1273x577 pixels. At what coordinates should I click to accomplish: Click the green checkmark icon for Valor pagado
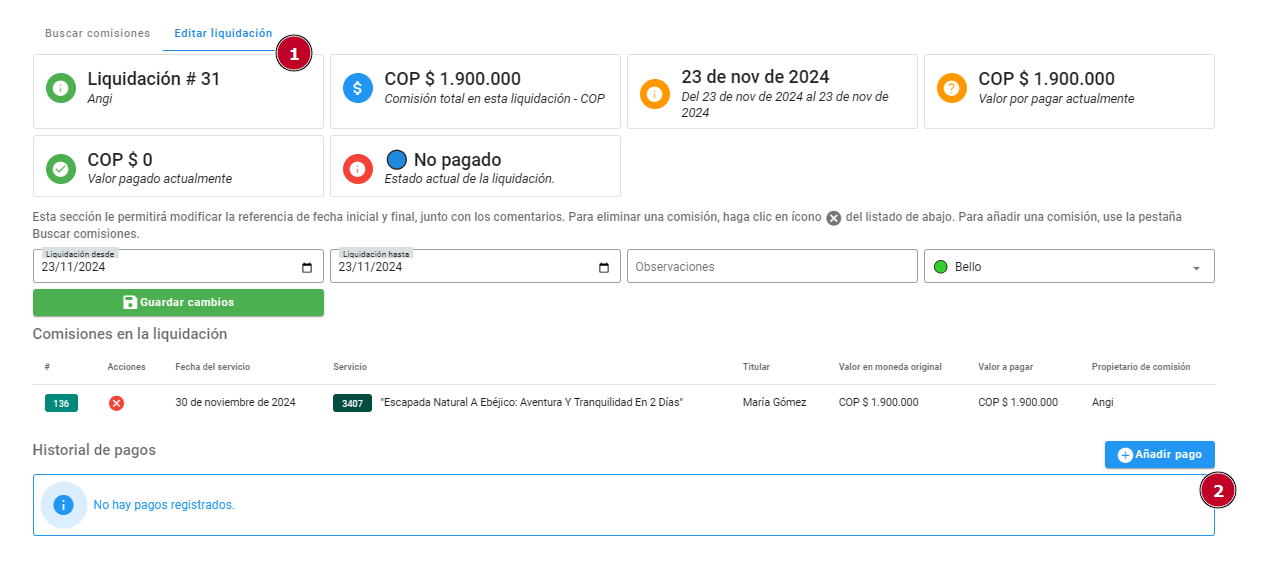click(x=61, y=169)
